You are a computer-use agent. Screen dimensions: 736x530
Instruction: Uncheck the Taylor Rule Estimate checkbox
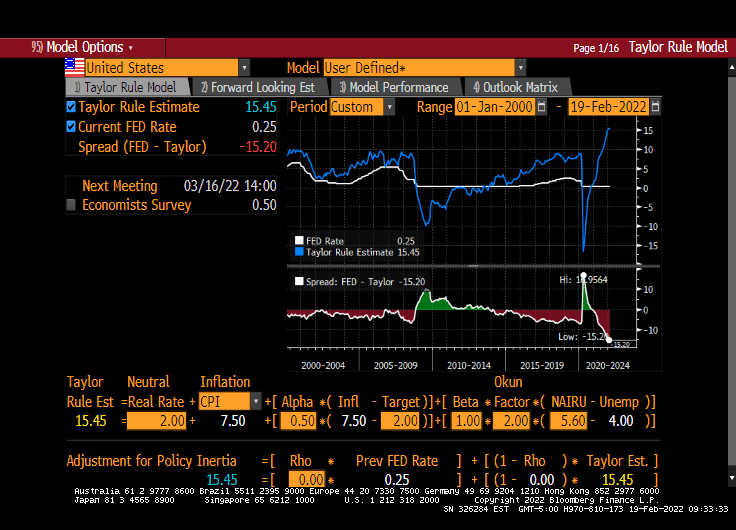tap(71, 107)
